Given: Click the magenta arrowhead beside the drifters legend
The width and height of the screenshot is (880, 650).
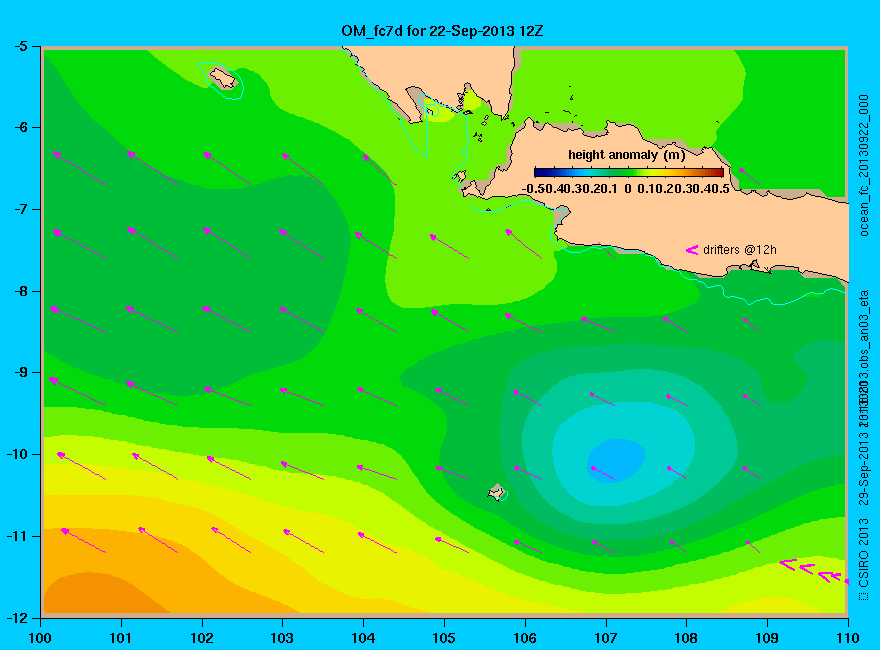Looking at the screenshot, I should [x=691, y=250].
